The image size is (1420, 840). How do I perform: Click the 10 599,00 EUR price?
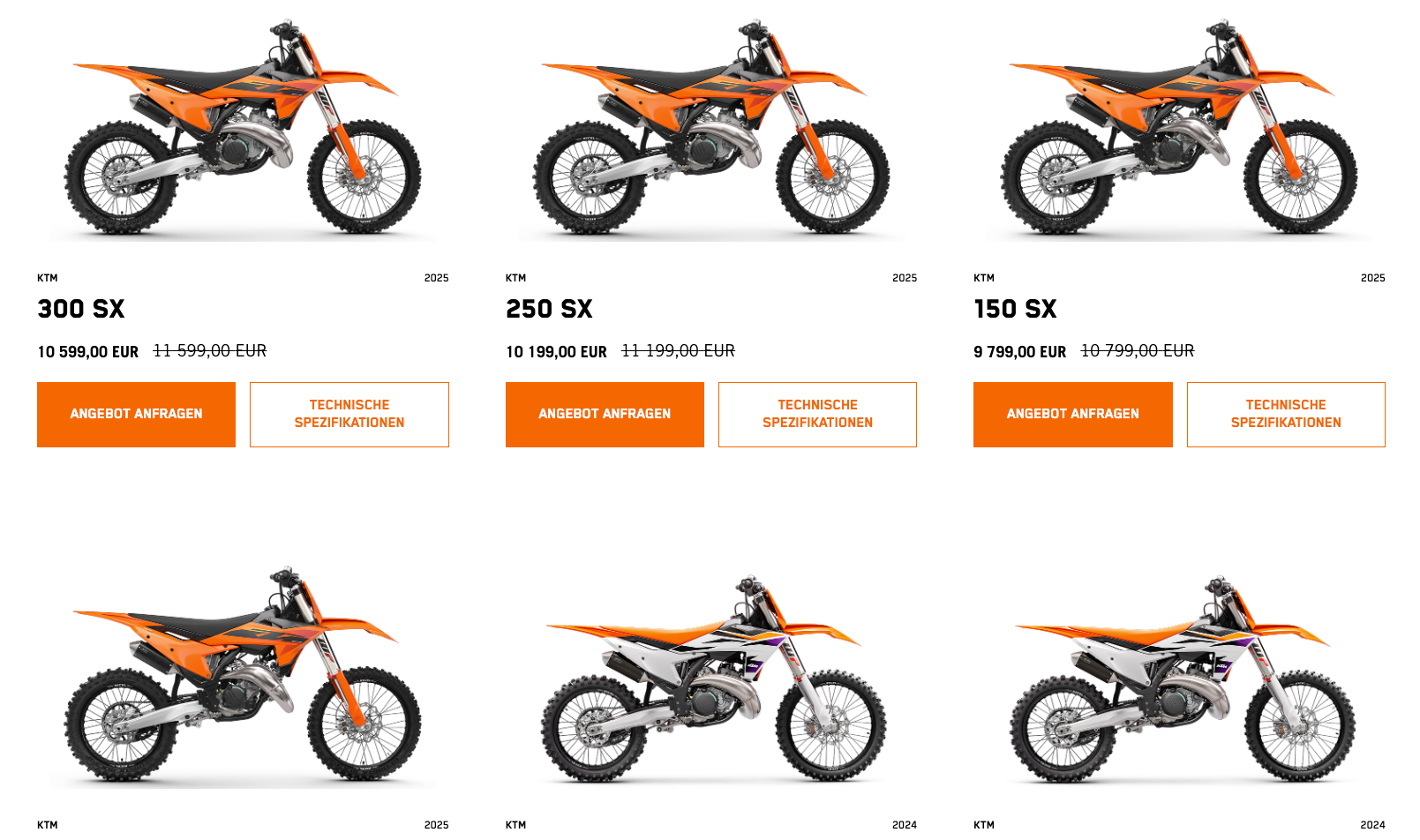coord(87,351)
